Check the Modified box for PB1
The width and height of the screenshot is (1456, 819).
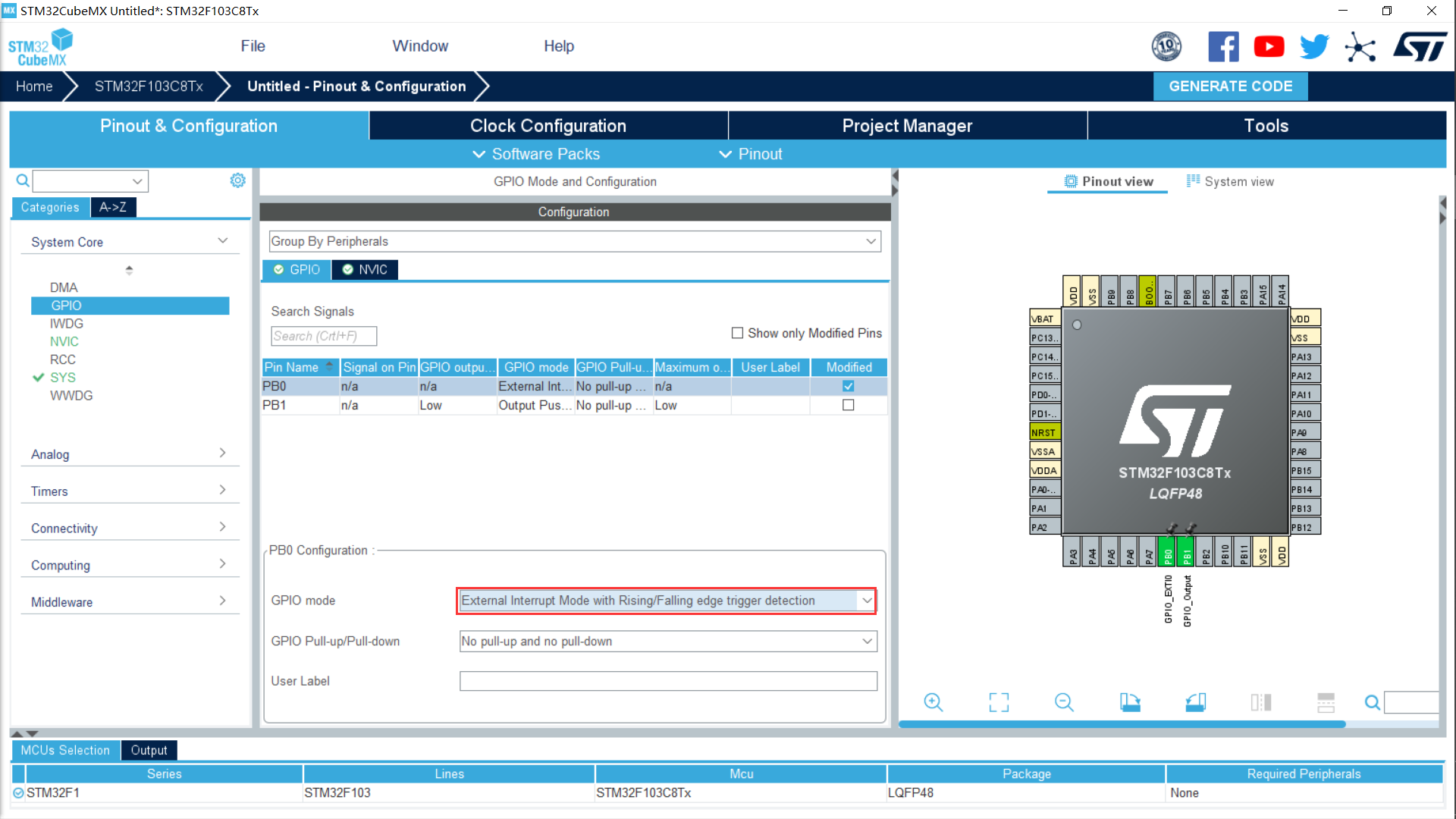(x=848, y=405)
